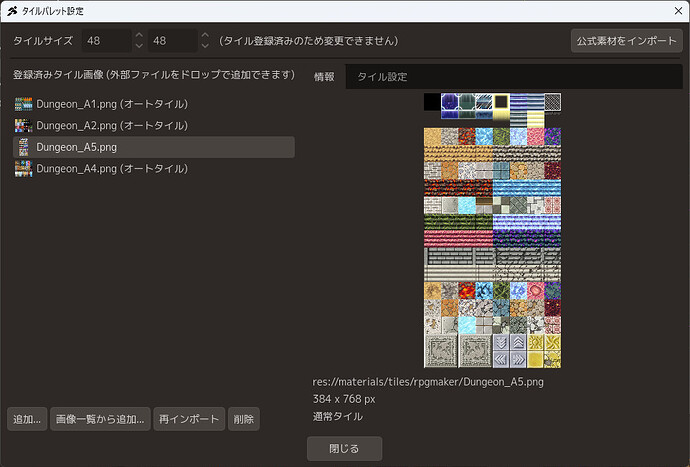Select the Dungeon_A5.png list entry
Image resolution: width=690 pixels, height=467 pixels.
[x=154, y=147]
